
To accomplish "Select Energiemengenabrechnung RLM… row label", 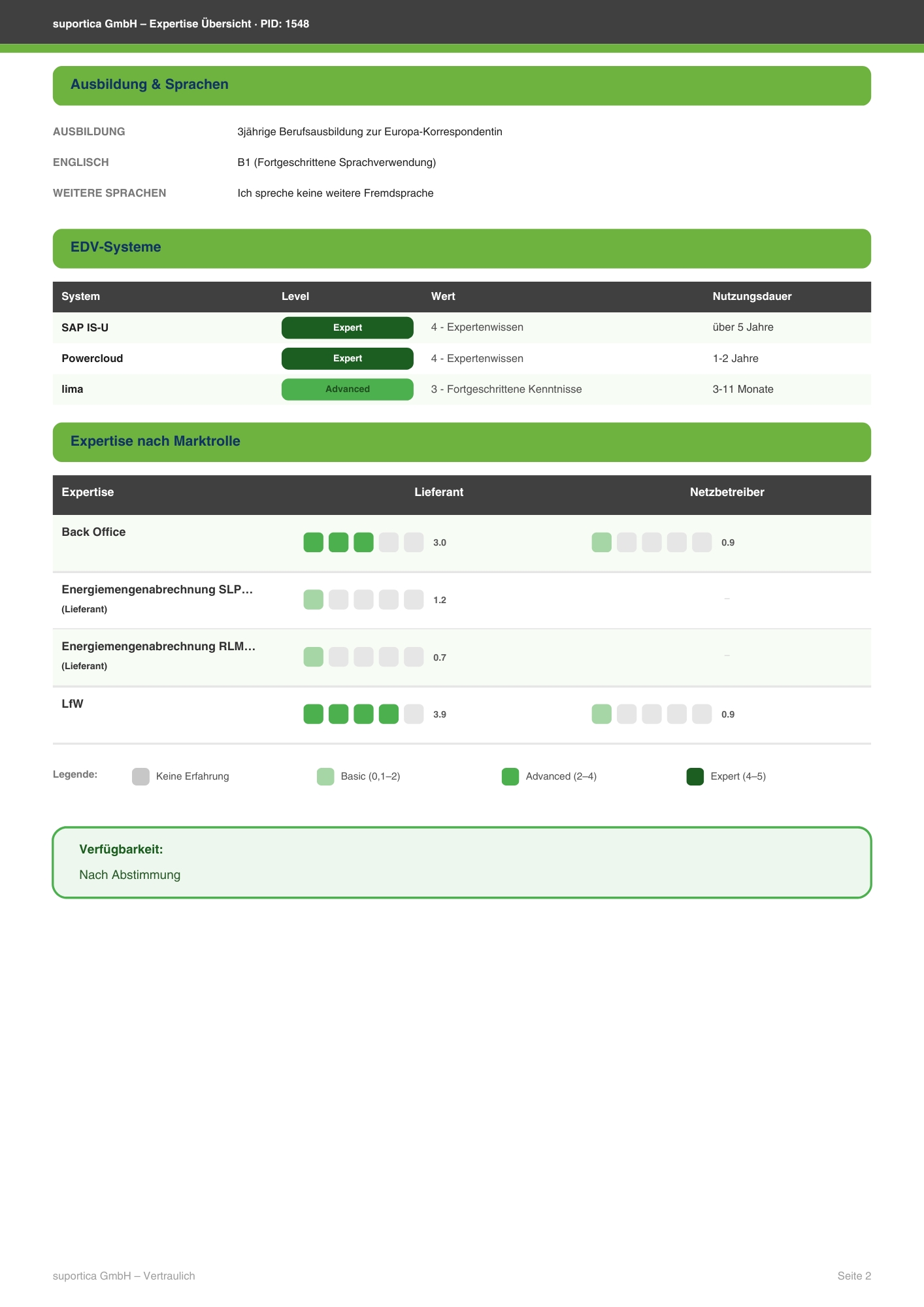I will point(158,646).
